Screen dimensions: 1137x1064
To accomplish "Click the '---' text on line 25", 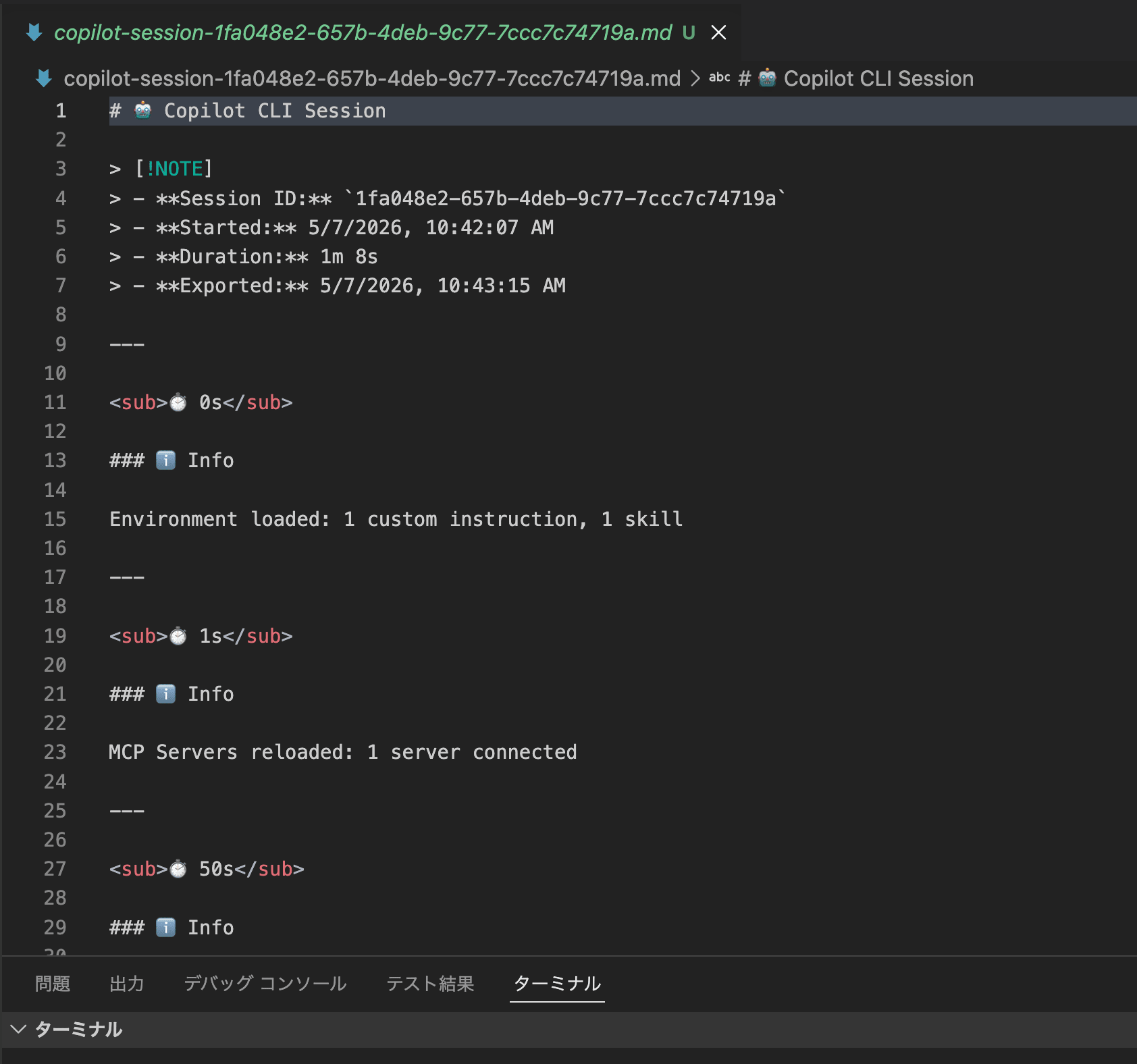I will tap(127, 811).
